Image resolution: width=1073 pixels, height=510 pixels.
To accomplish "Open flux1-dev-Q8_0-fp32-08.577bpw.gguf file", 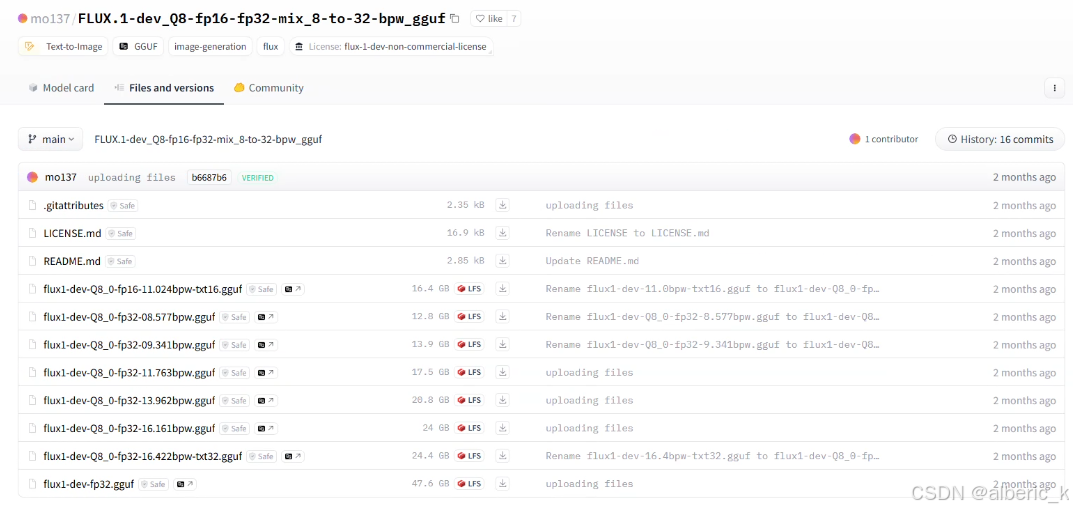I will click(129, 317).
